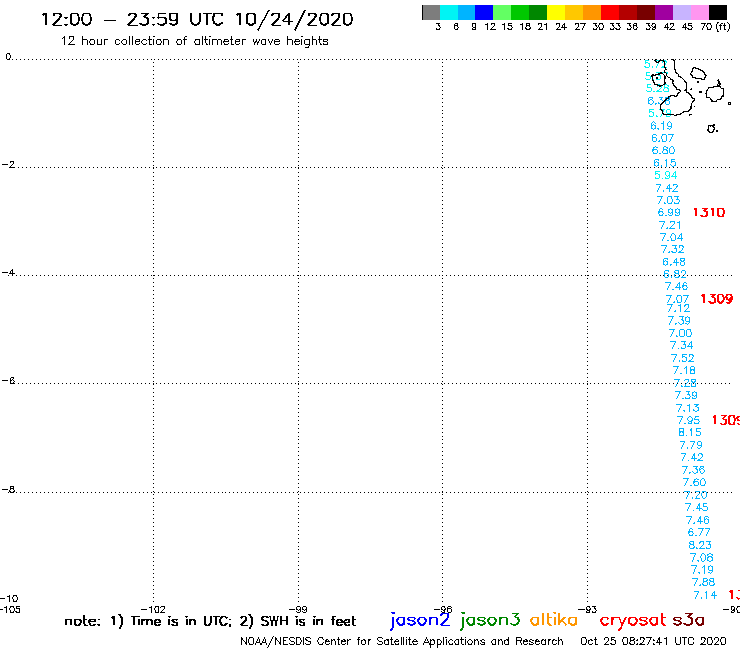The width and height of the screenshot is (740, 650).
Task: Select the purple swatch in the legend bar
Action: [x=664, y=12]
